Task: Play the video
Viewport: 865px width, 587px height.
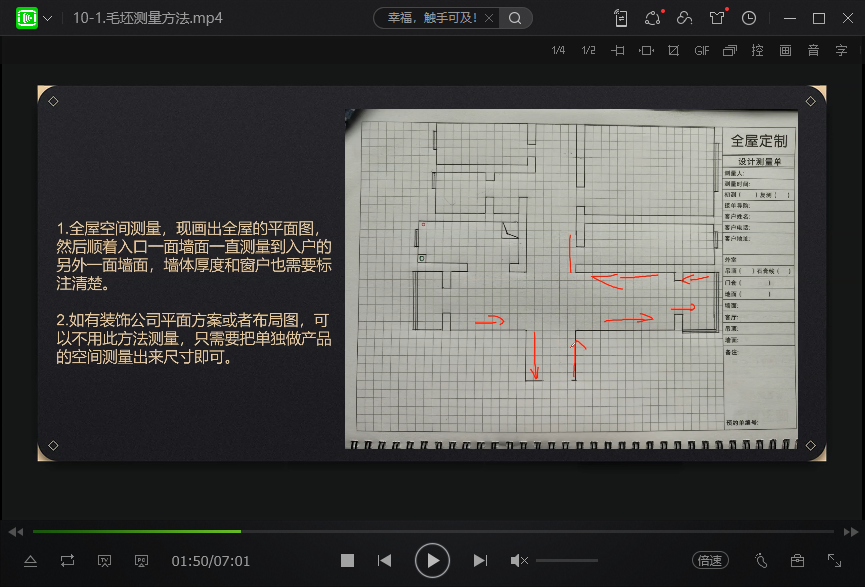Action: (432, 561)
